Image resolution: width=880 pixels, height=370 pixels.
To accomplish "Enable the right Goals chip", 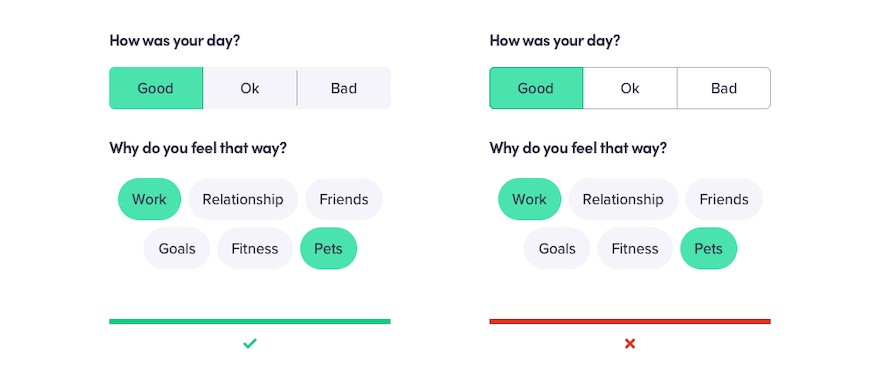I will point(557,249).
